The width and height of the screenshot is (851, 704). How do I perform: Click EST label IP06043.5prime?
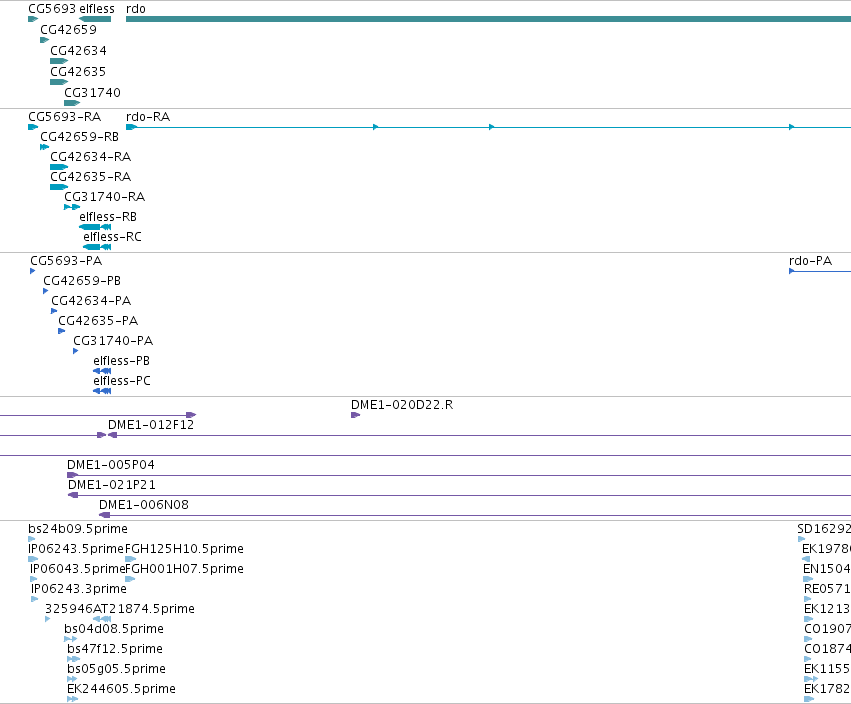[x=78, y=569]
